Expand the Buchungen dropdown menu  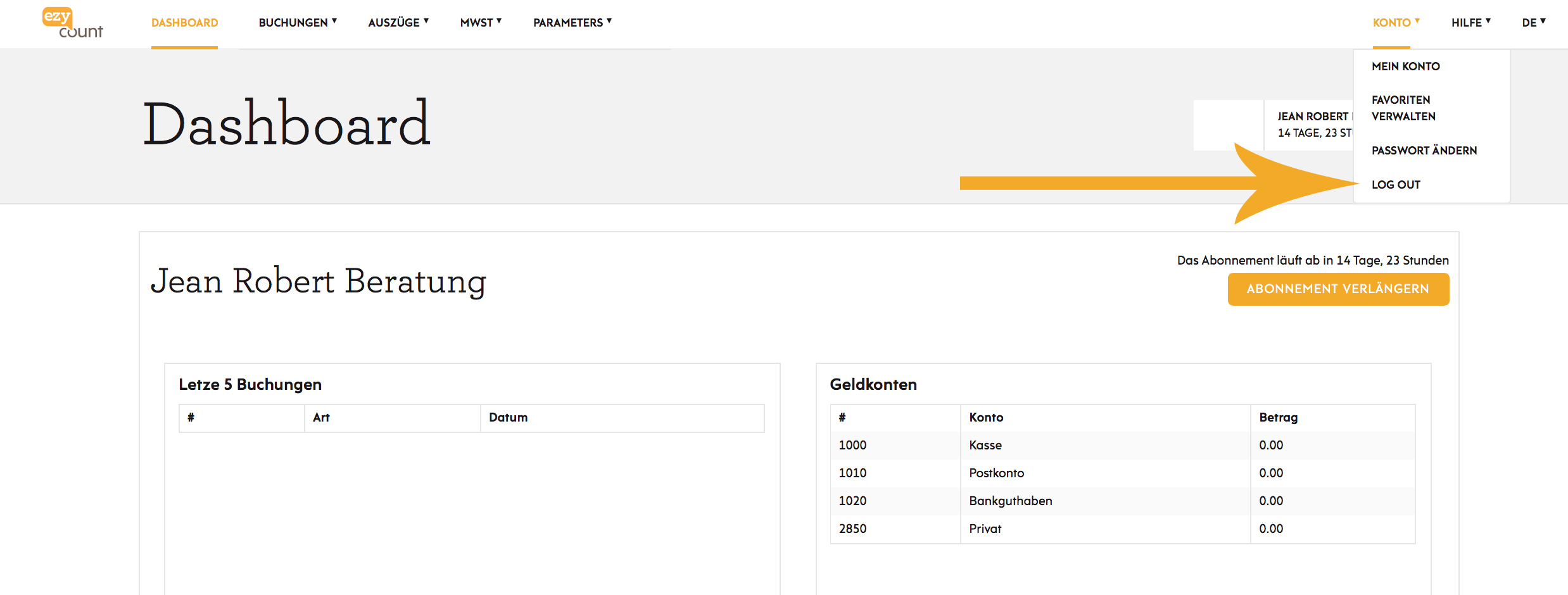point(298,23)
